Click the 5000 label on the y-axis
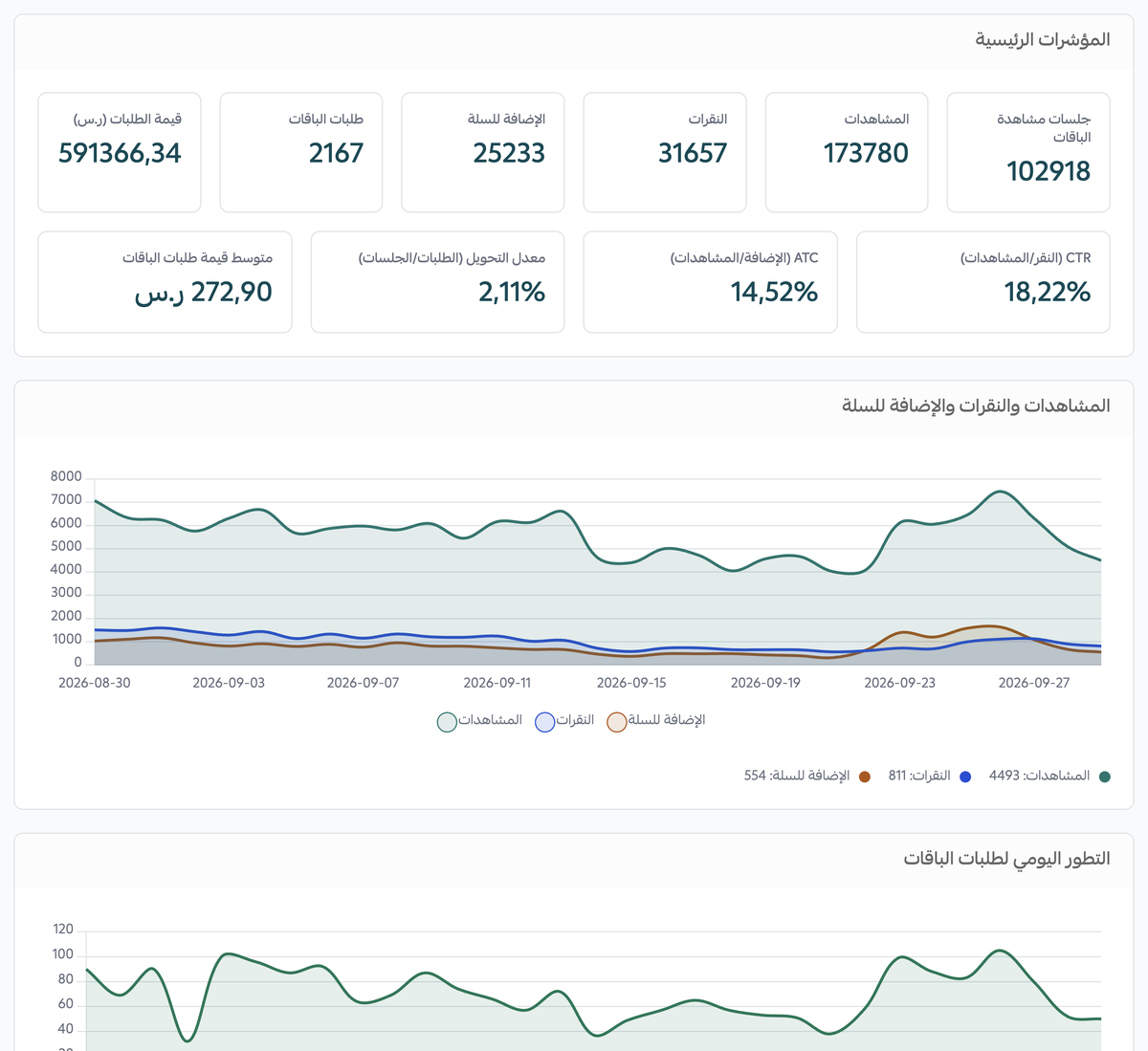The width and height of the screenshot is (1148, 1051). pos(66,547)
